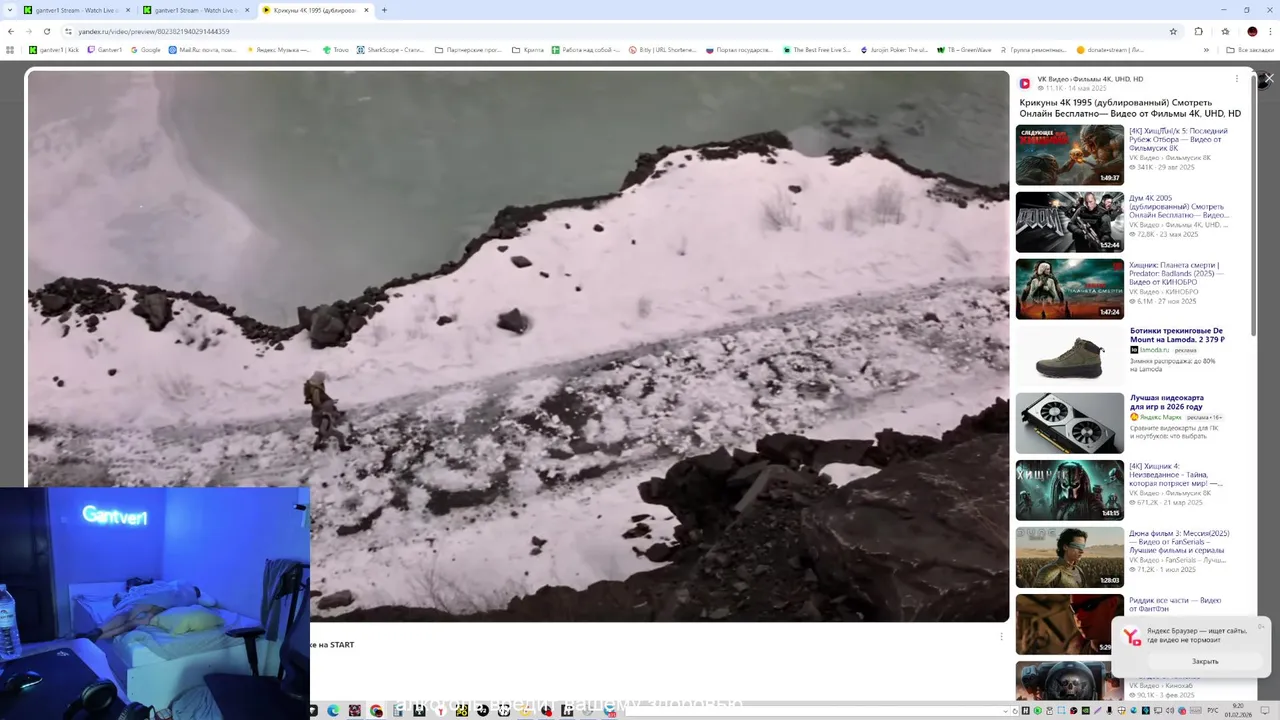Open the Predator Badlands thumbnail
The image size is (1280, 720).
point(1070,289)
